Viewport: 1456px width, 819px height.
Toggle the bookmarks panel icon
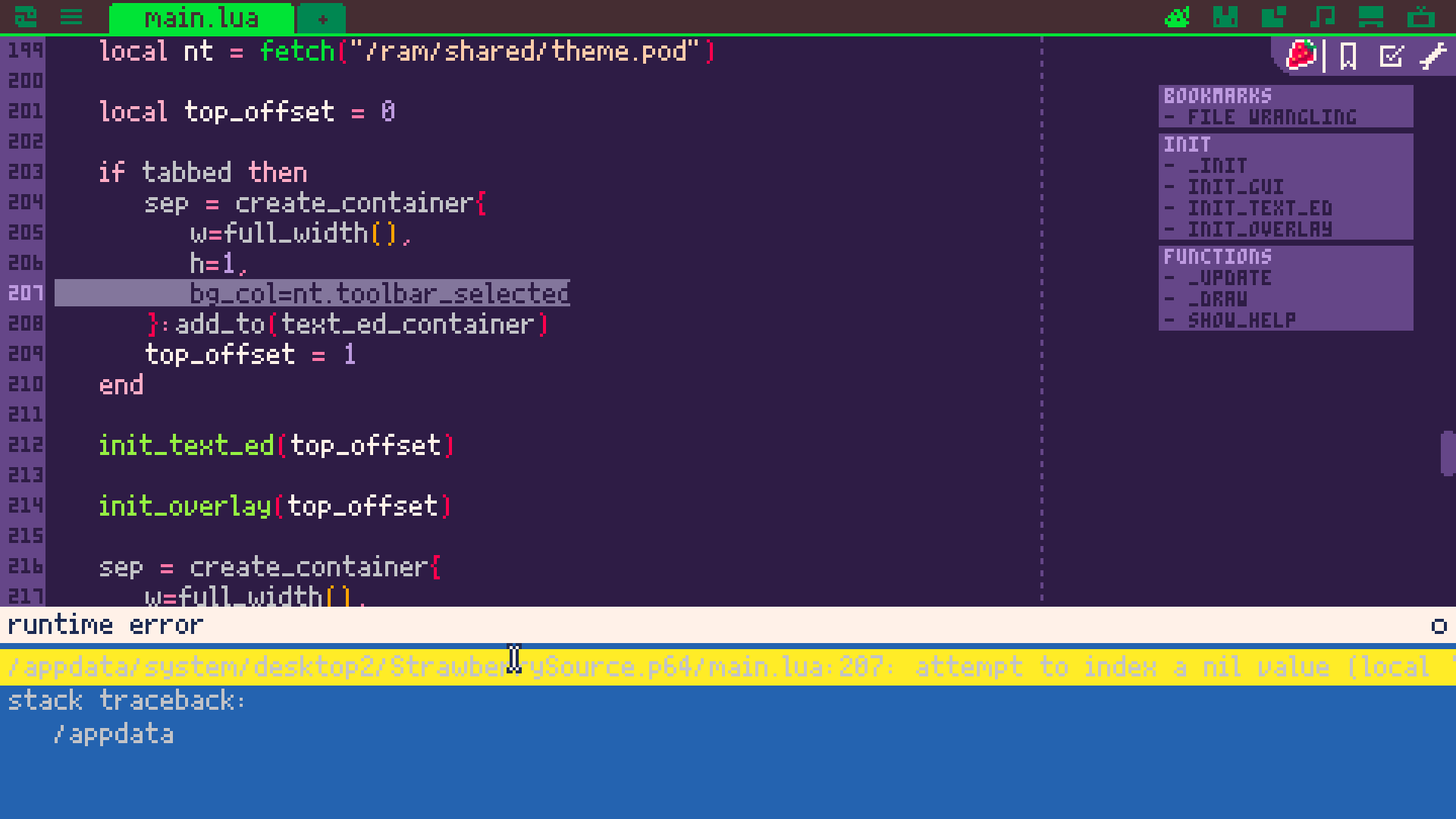tap(1348, 56)
